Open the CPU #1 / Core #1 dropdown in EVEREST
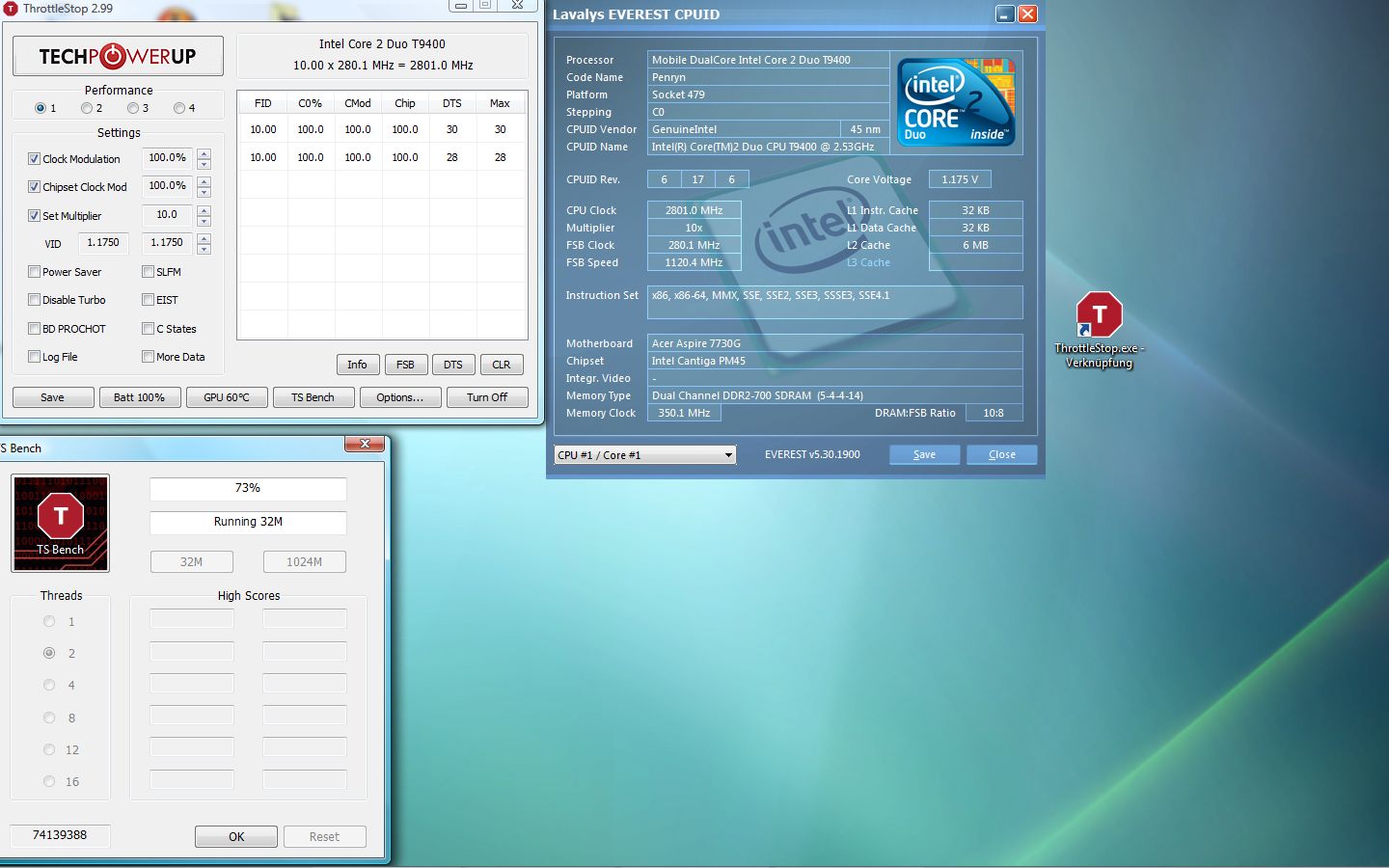 [645, 455]
